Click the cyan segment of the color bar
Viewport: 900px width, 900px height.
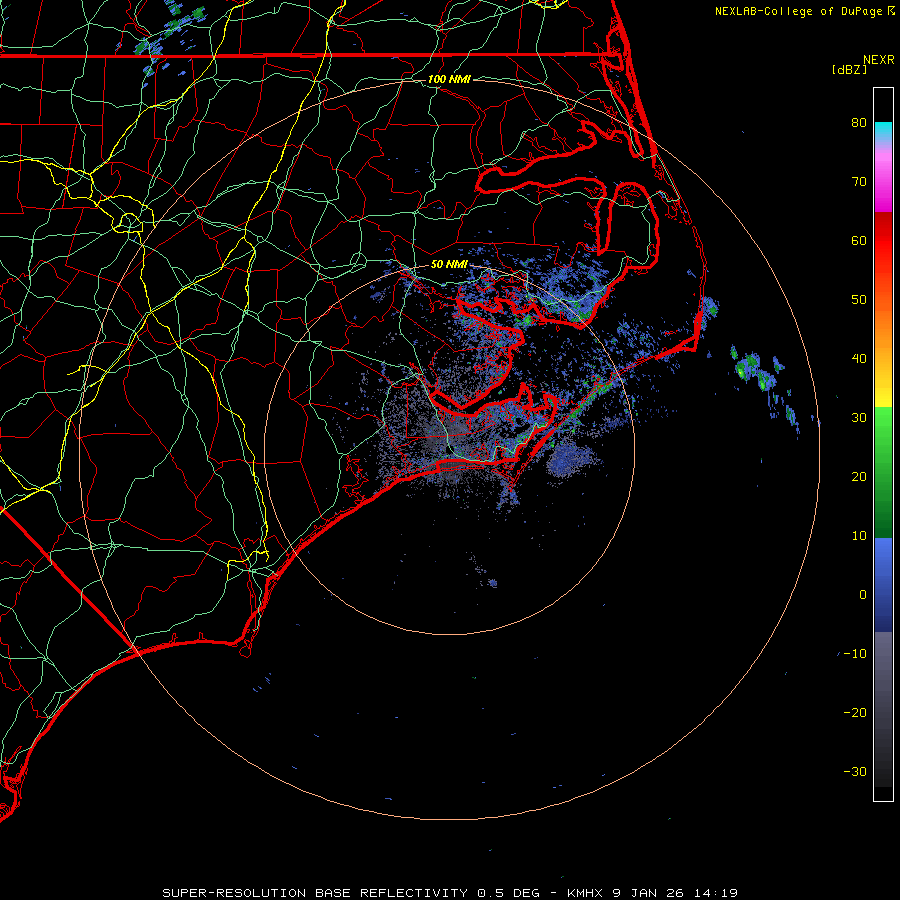(883, 130)
